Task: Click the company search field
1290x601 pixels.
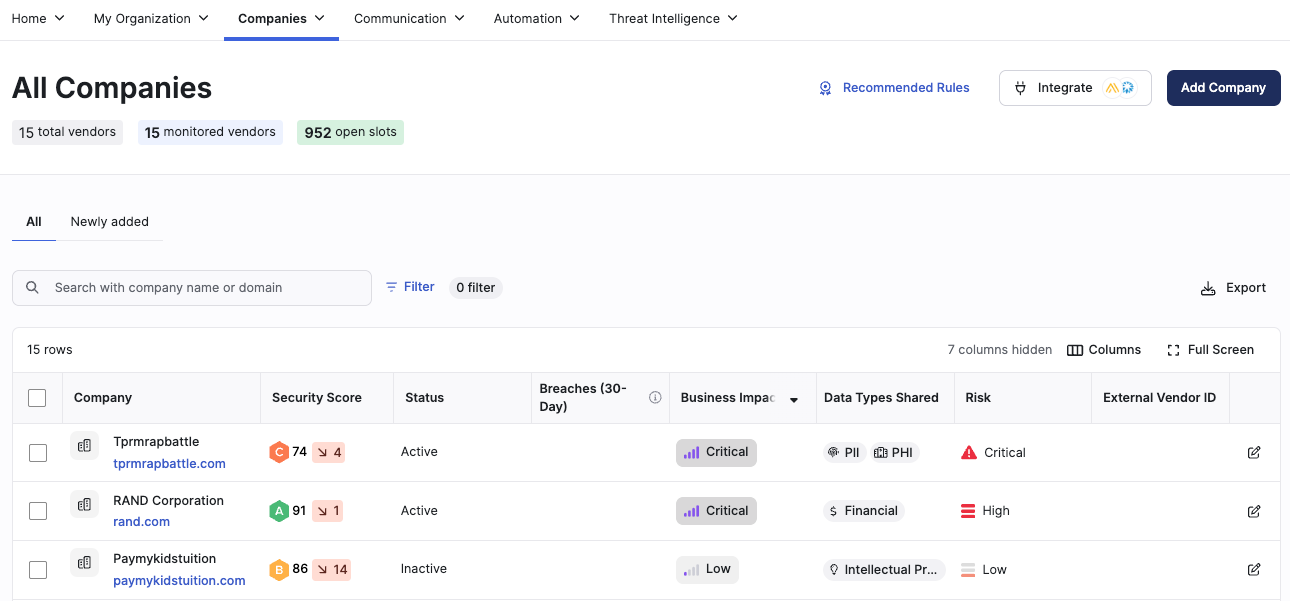Action: pos(192,288)
